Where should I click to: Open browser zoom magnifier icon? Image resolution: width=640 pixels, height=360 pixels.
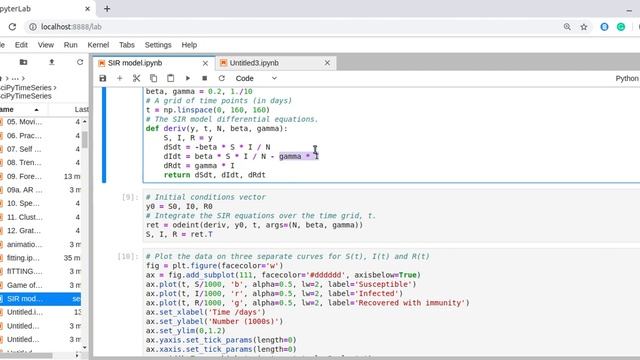tap(567, 27)
